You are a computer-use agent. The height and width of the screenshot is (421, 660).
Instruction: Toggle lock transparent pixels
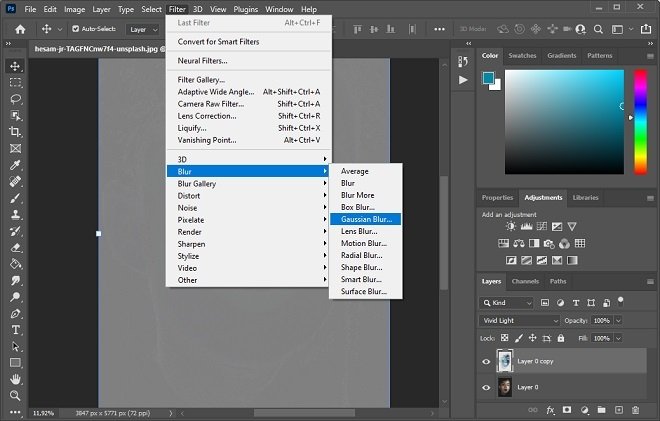tap(504, 338)
